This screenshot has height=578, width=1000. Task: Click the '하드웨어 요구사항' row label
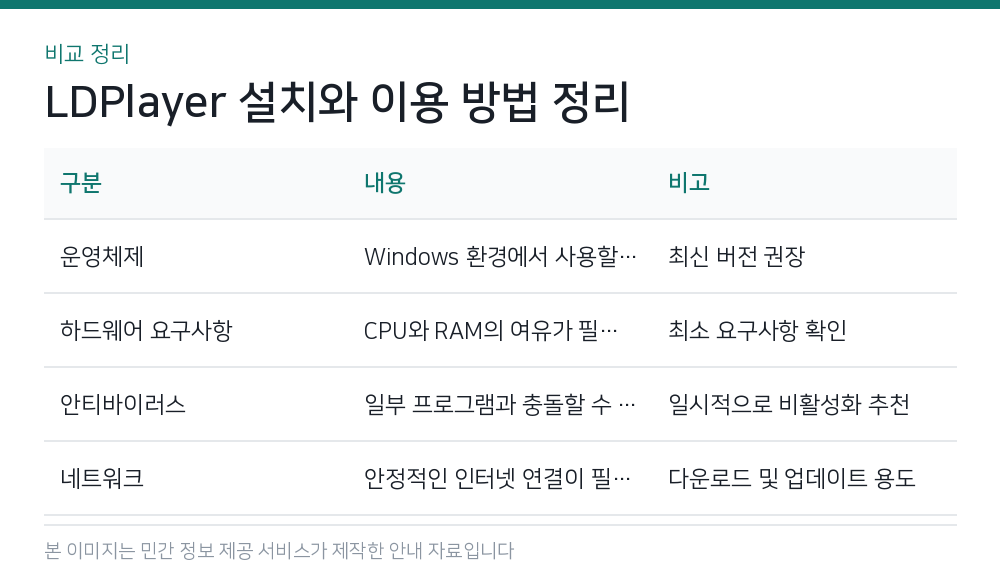(x=146, y=330)
